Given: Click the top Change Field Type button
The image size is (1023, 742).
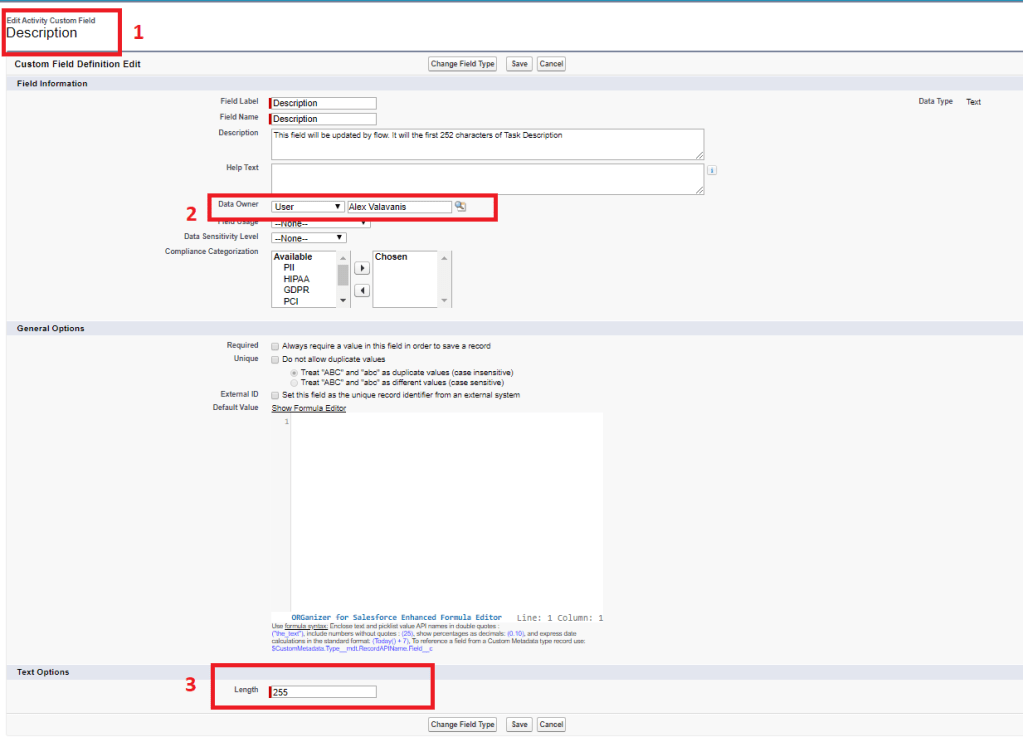Looking at the screenshot, I should click(462, 64).
